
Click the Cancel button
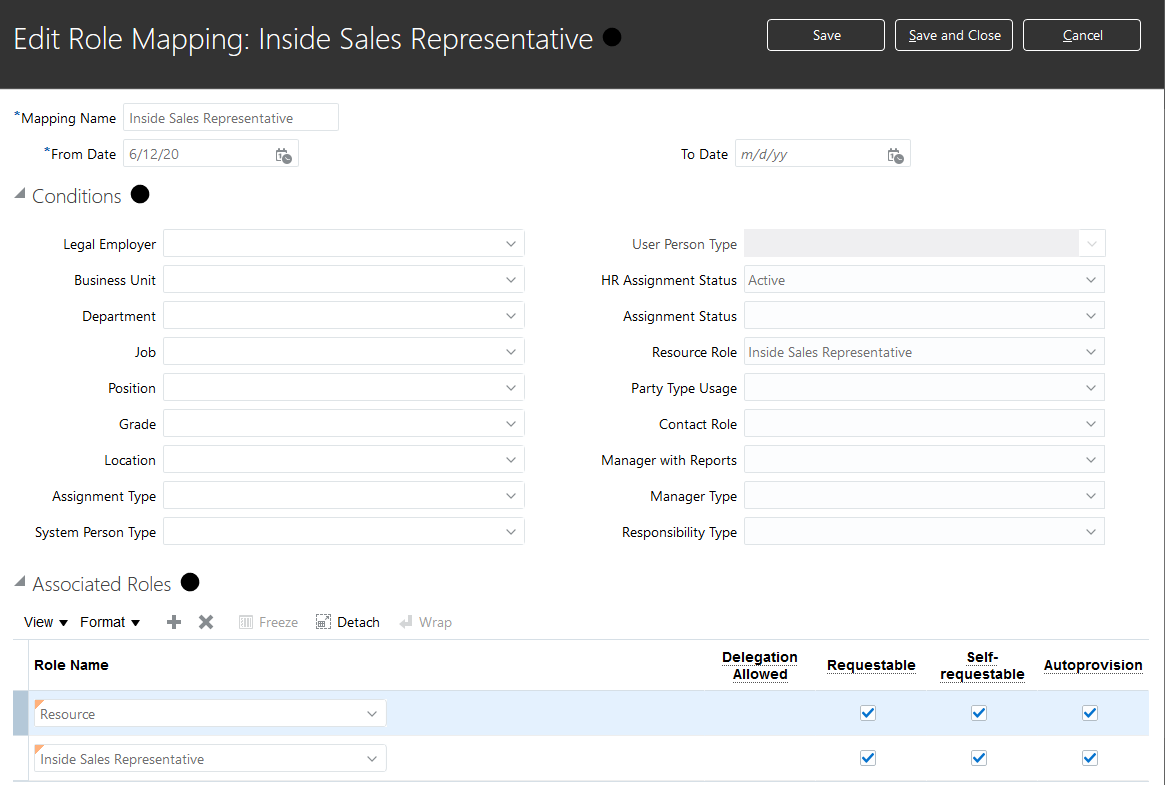[1082, 35]
